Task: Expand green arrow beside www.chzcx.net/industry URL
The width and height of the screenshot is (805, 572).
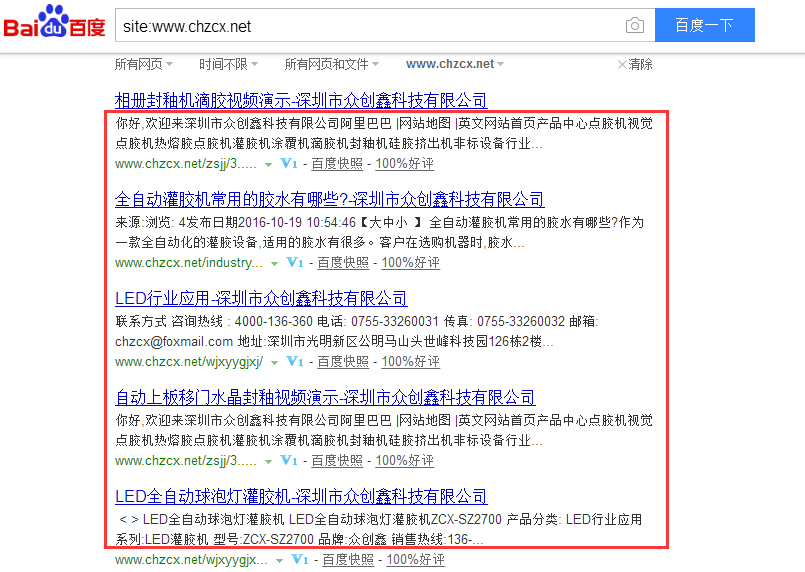Action: [274, 264]
